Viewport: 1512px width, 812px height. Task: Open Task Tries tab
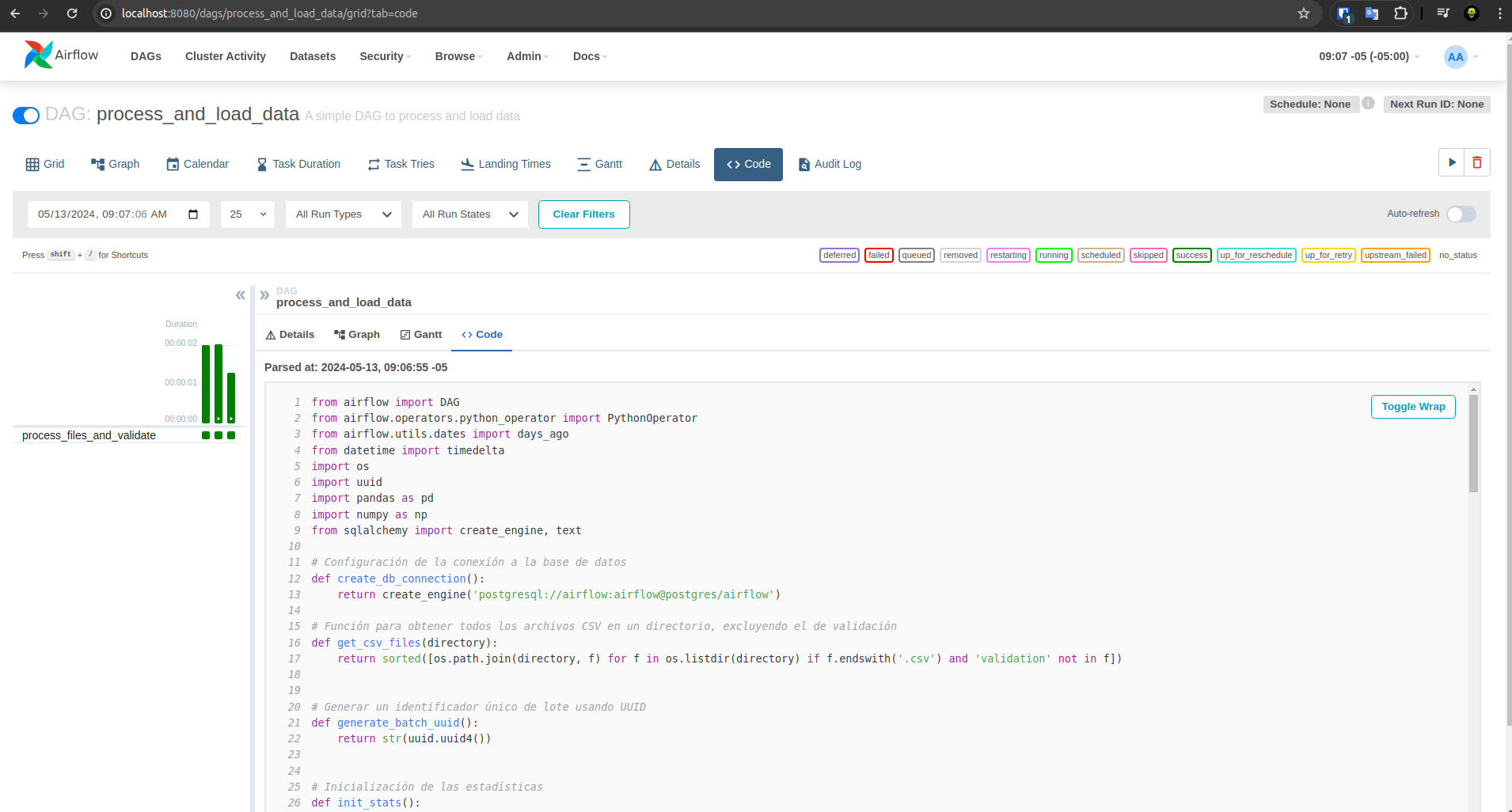[x=401, y=164]
